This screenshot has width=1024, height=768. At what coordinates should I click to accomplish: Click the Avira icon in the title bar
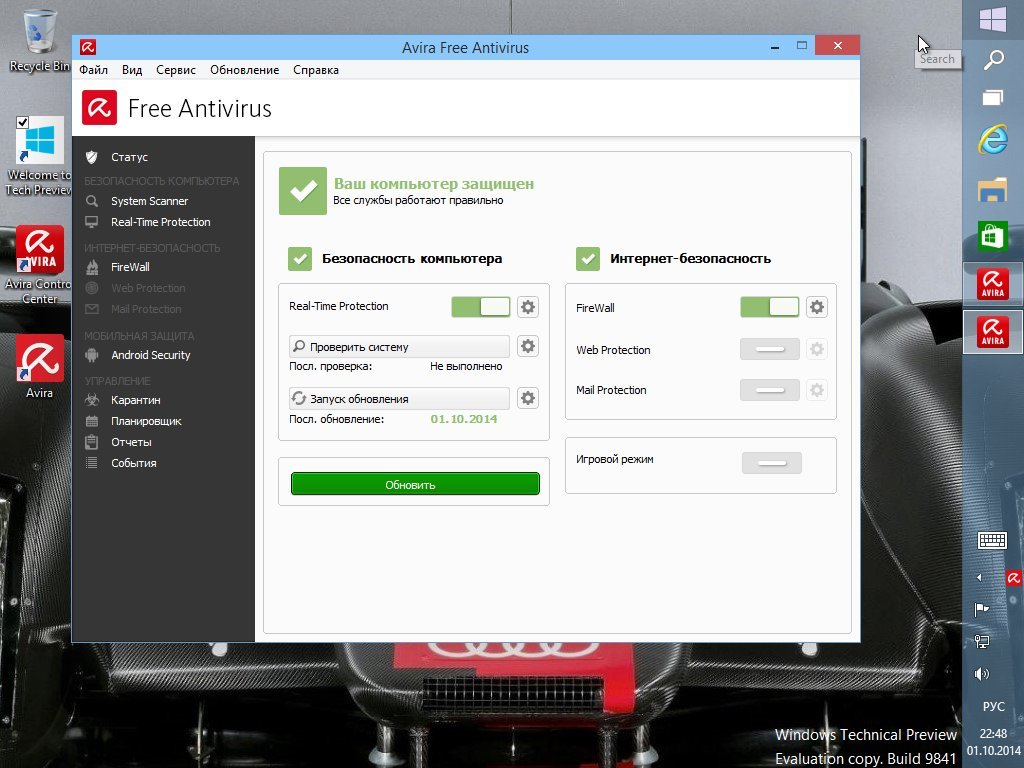click(x=88, y=47)
